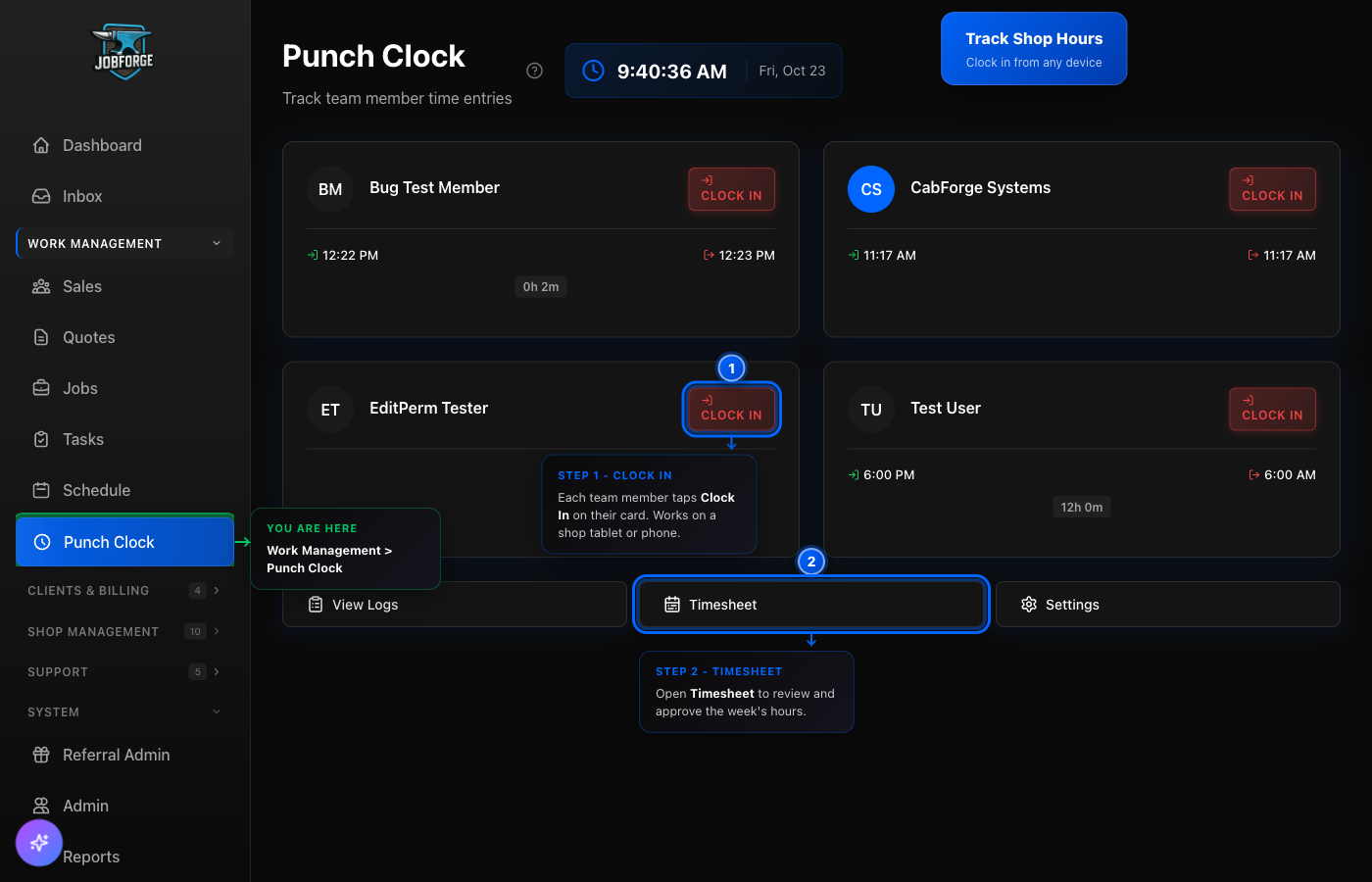Click the people icon next to Sales

tap(41, 286)
